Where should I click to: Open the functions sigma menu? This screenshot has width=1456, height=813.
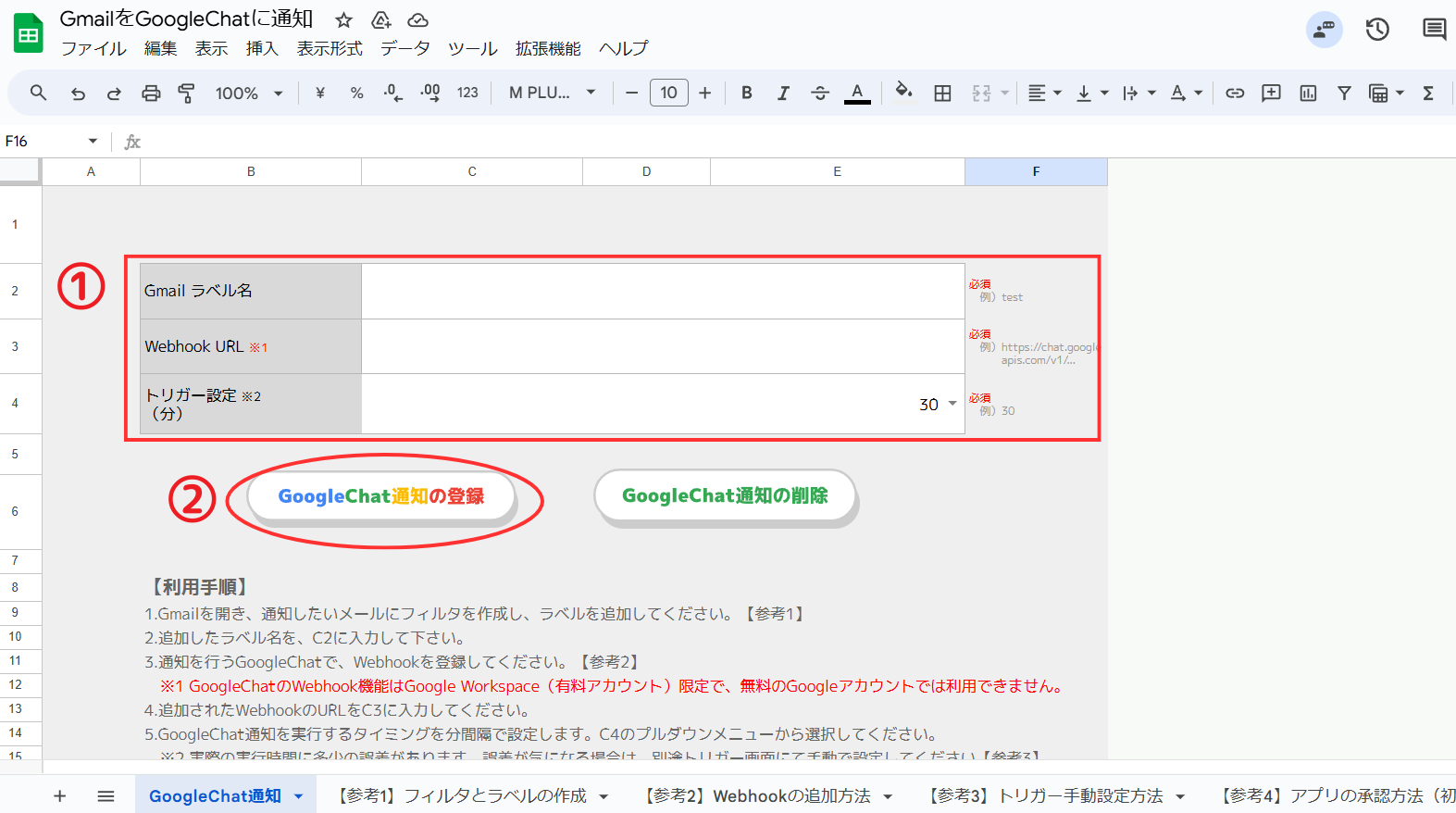[1428, 93]
